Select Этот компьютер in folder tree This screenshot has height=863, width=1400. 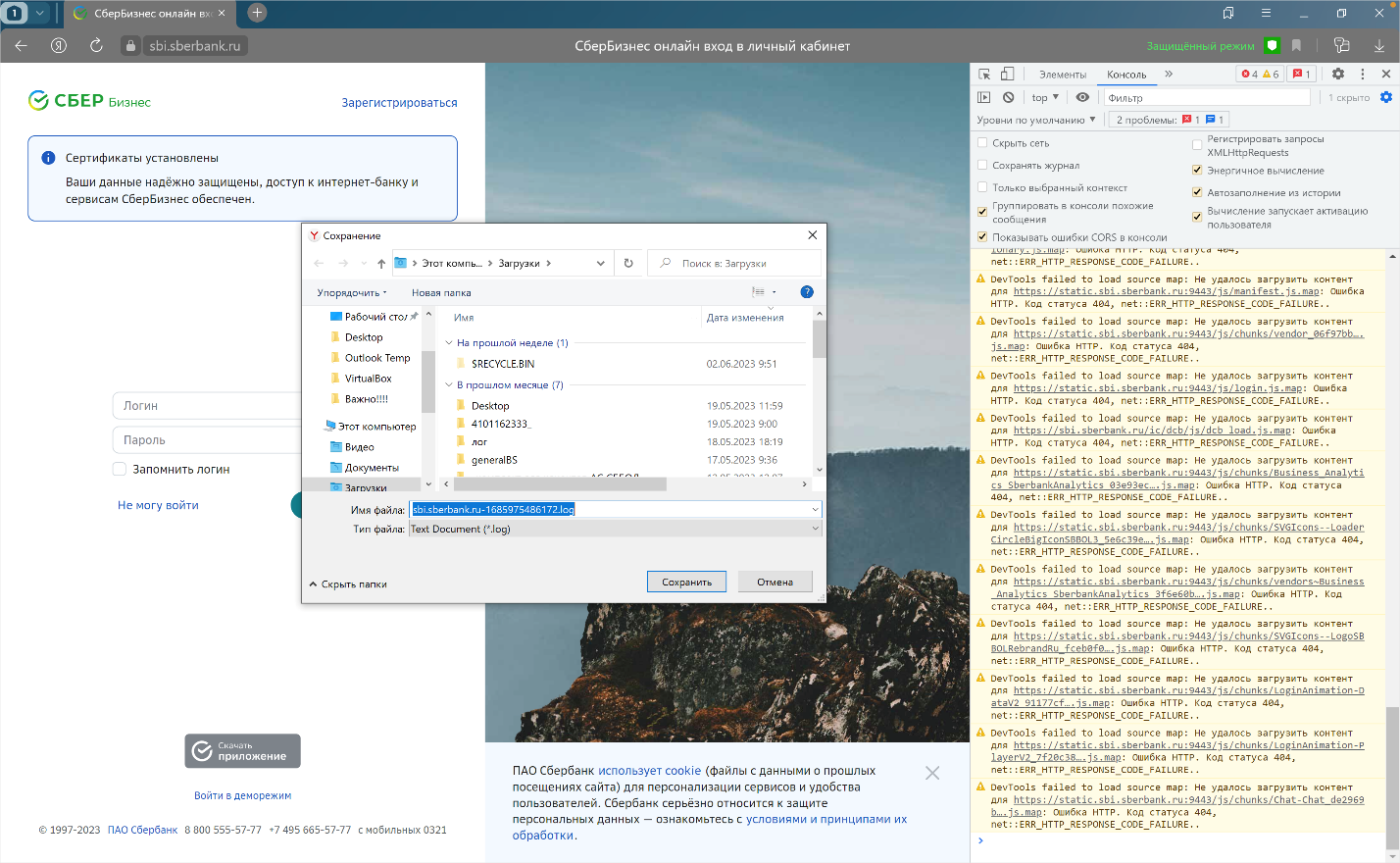click(x=370, y=427)
